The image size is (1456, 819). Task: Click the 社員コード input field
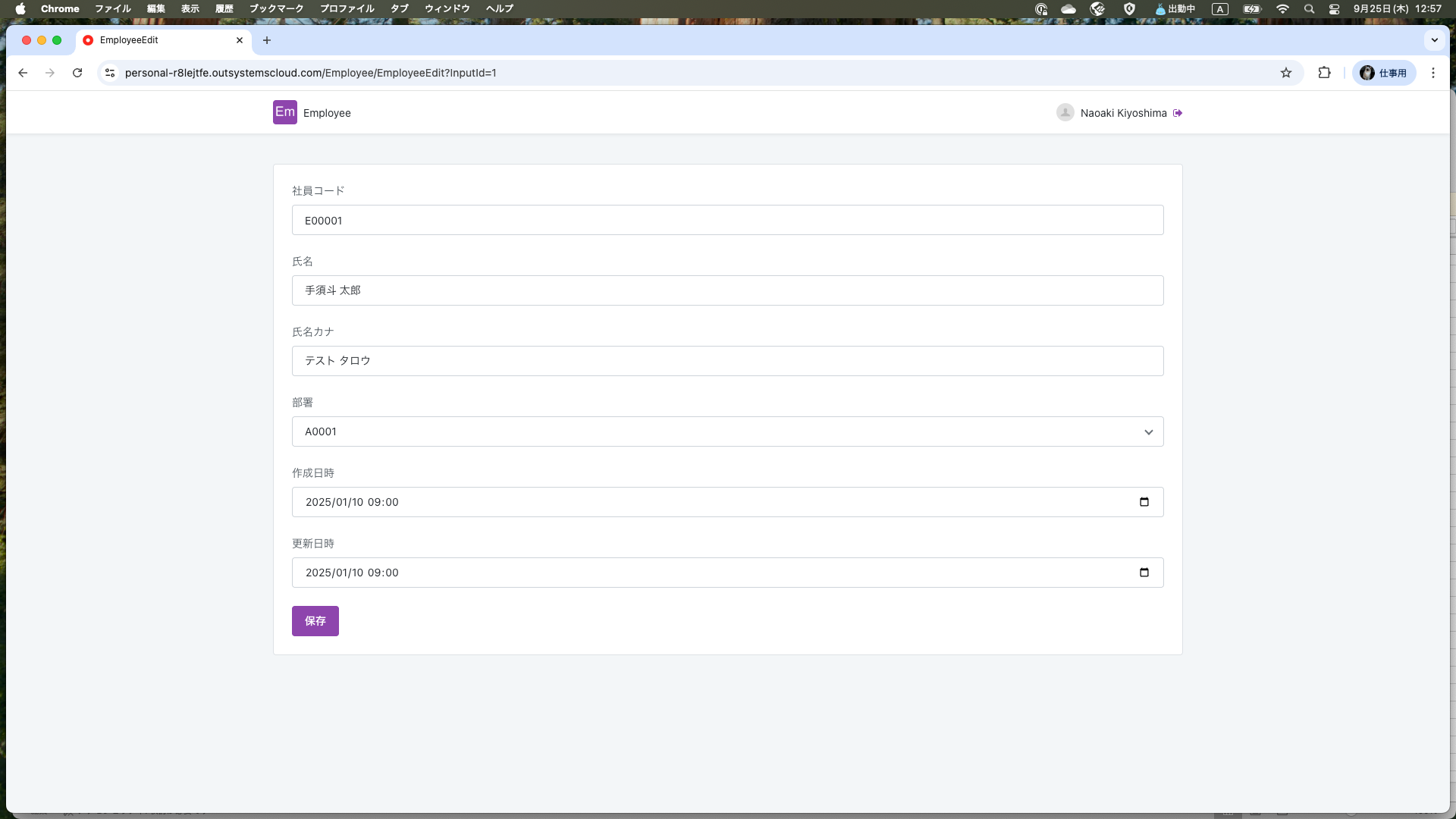coord(727,220)
